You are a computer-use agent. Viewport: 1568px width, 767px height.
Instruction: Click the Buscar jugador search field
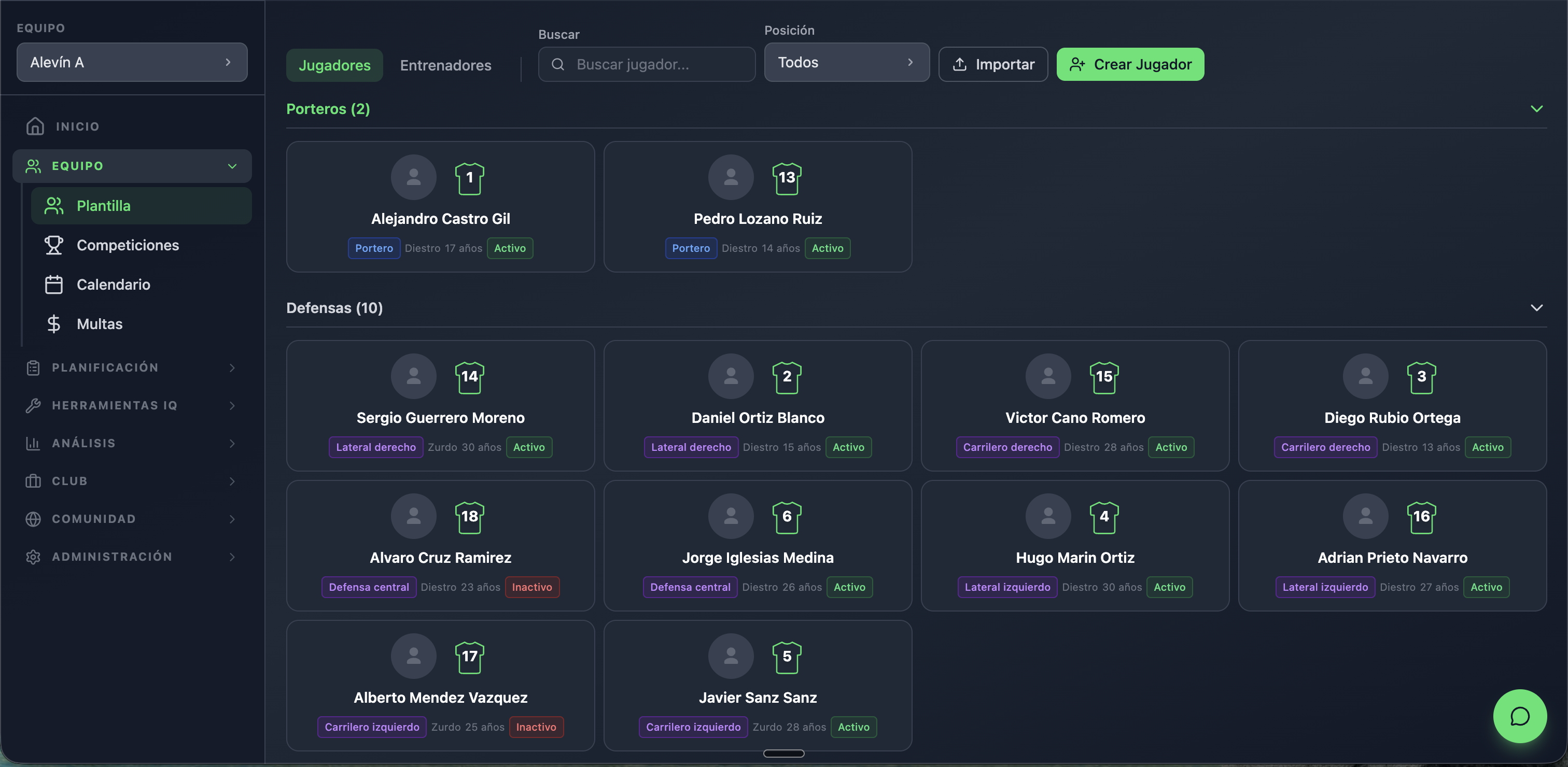(647, 64)
